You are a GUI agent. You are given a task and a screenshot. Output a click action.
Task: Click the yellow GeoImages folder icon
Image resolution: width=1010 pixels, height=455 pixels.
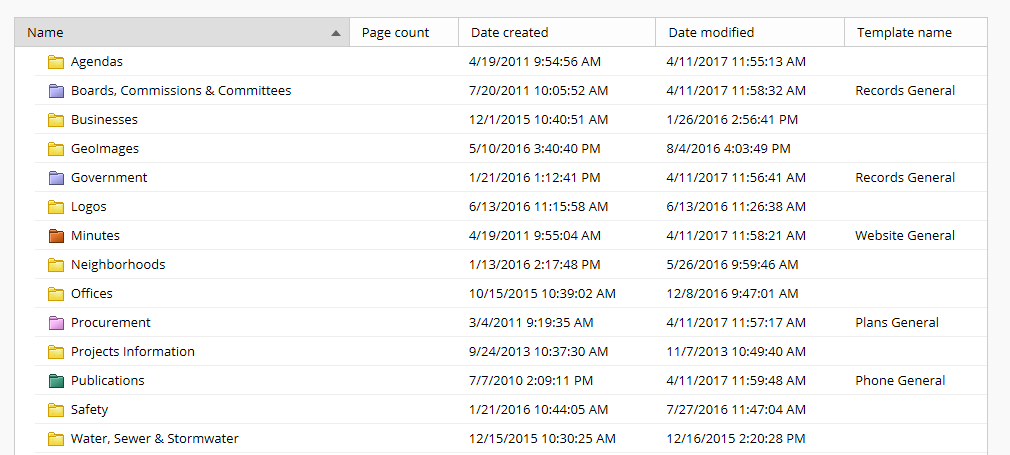pos(56,149)
